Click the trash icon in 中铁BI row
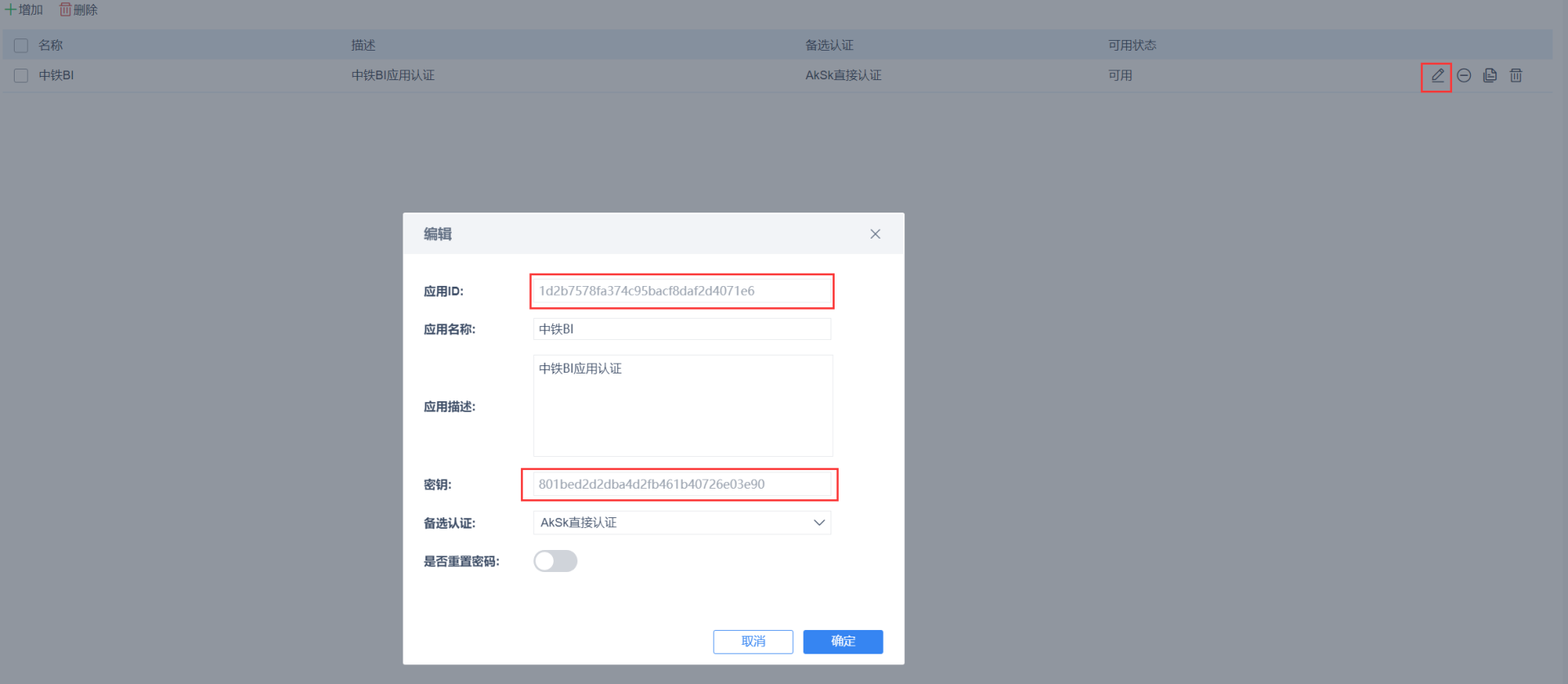This screenshot has width=1568, height=684. [x=1516, y=75]
